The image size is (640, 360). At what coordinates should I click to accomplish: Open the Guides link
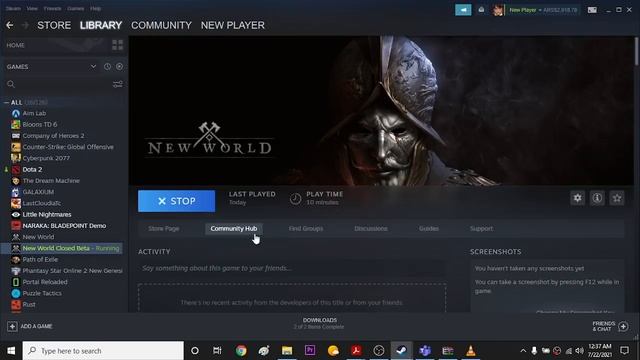point(429,229)
